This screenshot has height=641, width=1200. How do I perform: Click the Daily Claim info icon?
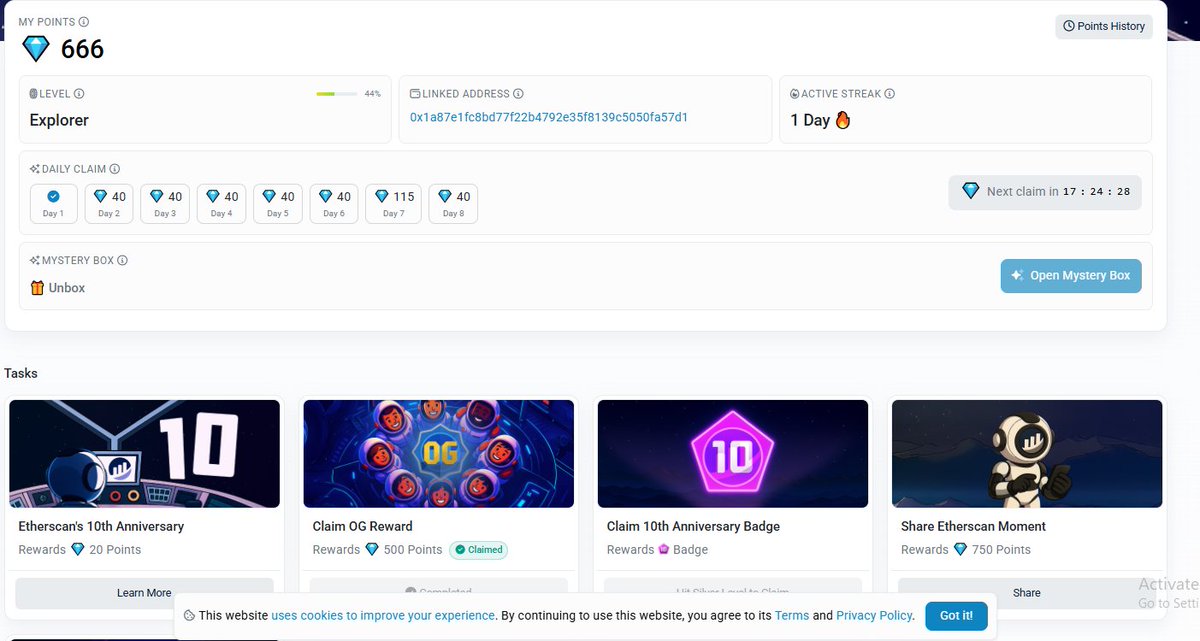pyautogui.click(x=115, y=170)
